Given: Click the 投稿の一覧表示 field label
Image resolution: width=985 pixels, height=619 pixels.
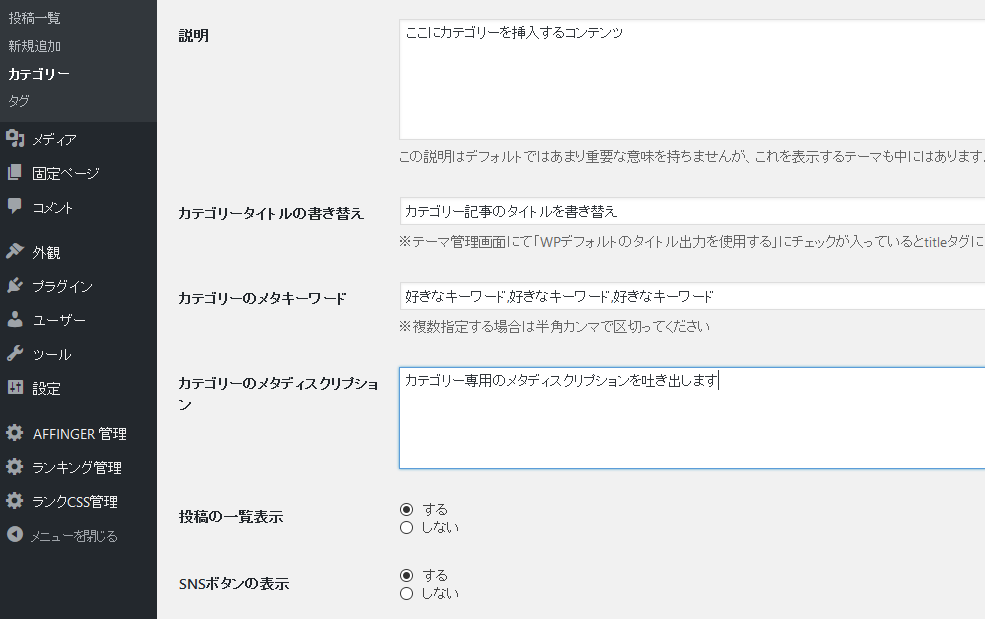Looking at the screenshot, I should [x=231, y=517].
